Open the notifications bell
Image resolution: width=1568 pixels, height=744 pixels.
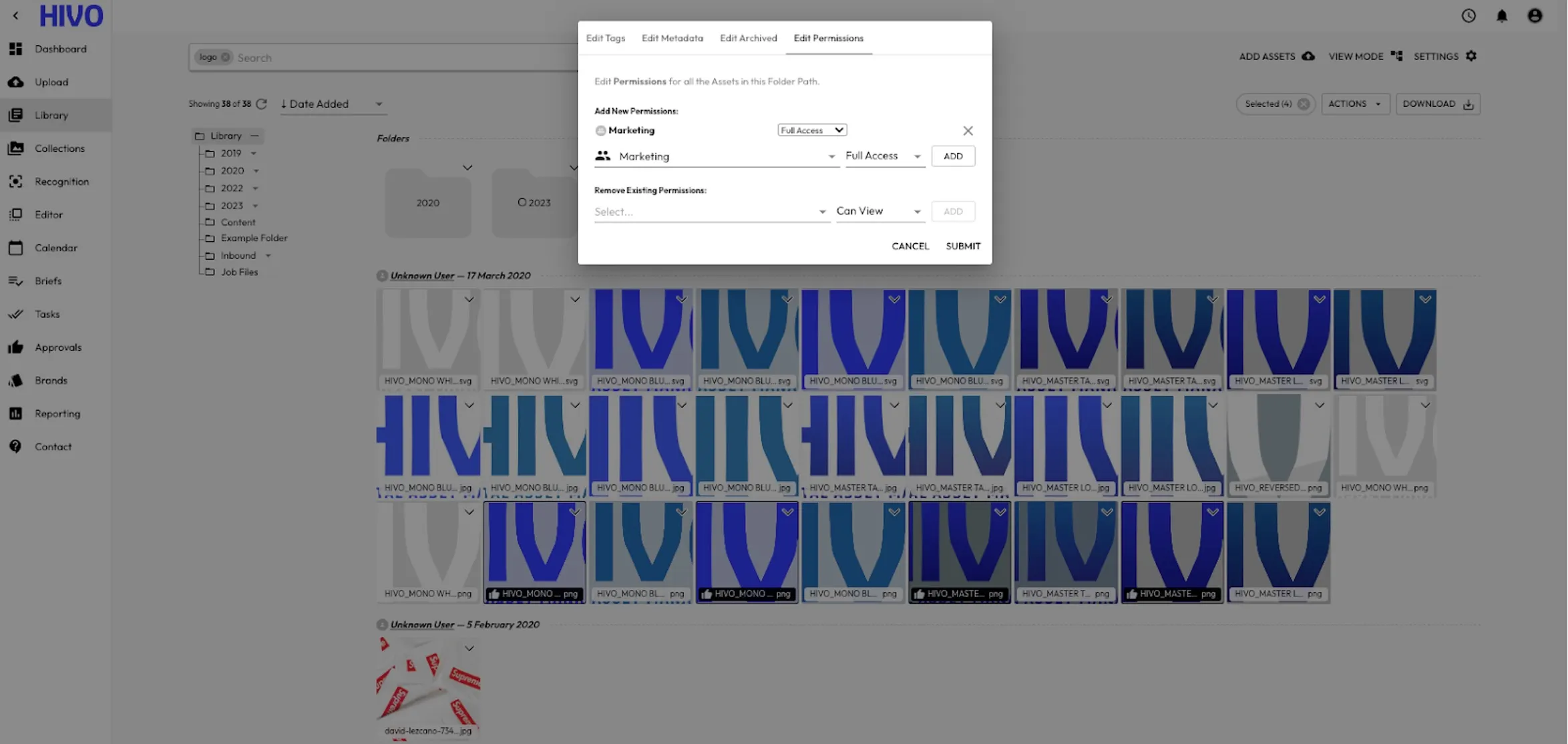tap(1502, 15)
